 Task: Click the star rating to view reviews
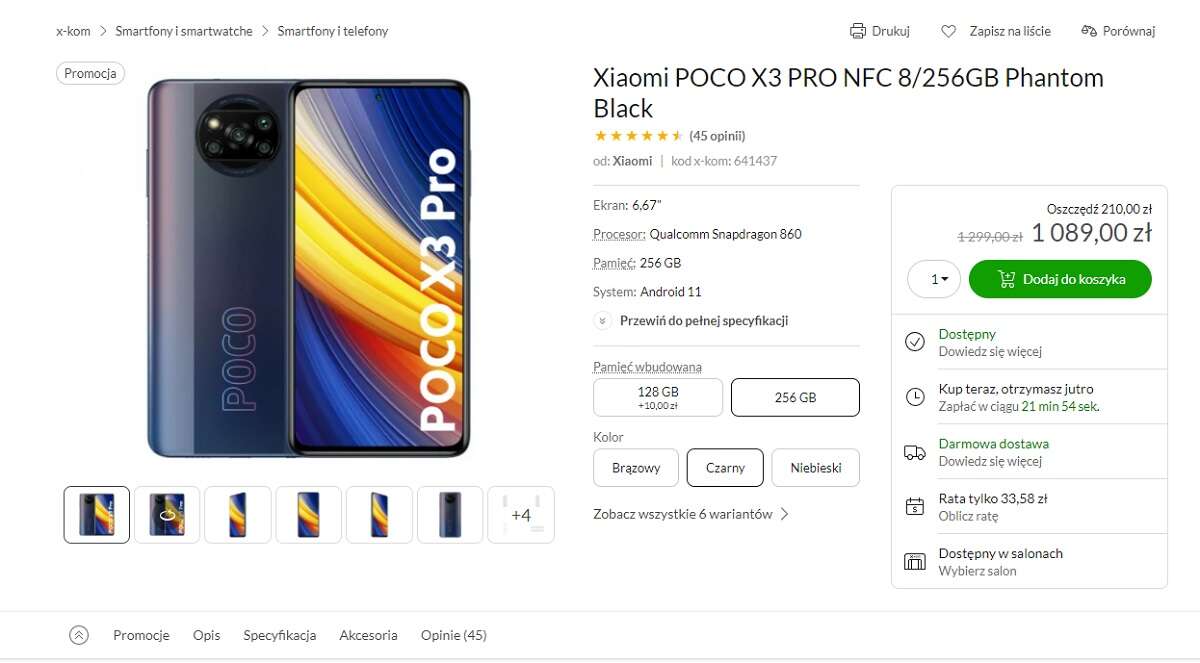[638, 136]
